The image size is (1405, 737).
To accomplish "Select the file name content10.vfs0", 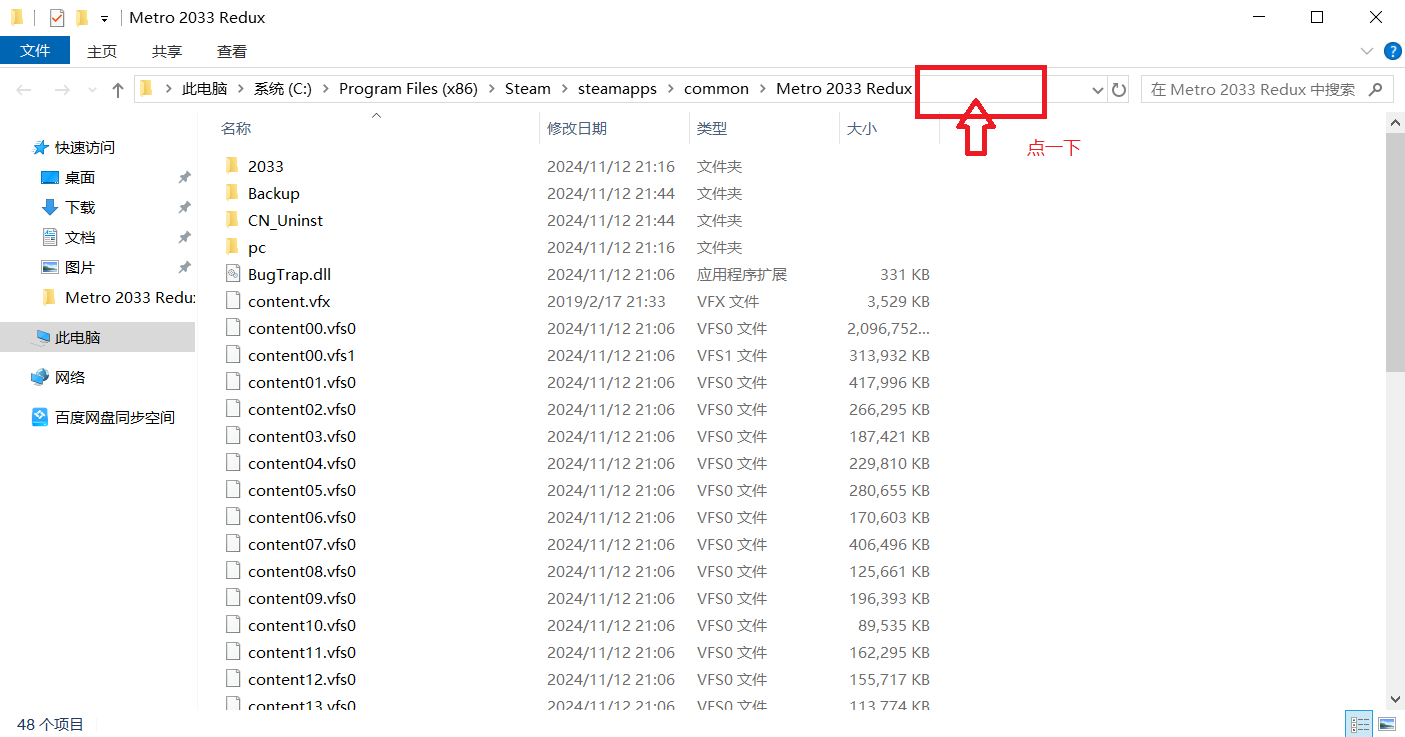I will coord(302,625).
